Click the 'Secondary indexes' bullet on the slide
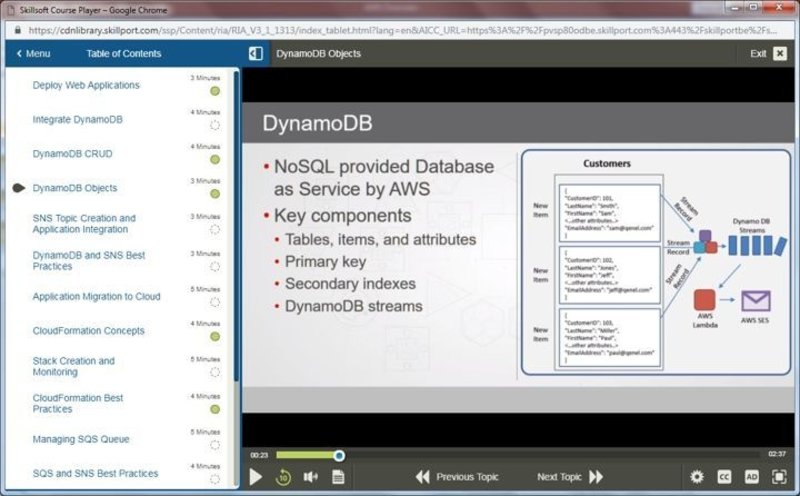This screenshot has width=800, height=496. (350, 284)
